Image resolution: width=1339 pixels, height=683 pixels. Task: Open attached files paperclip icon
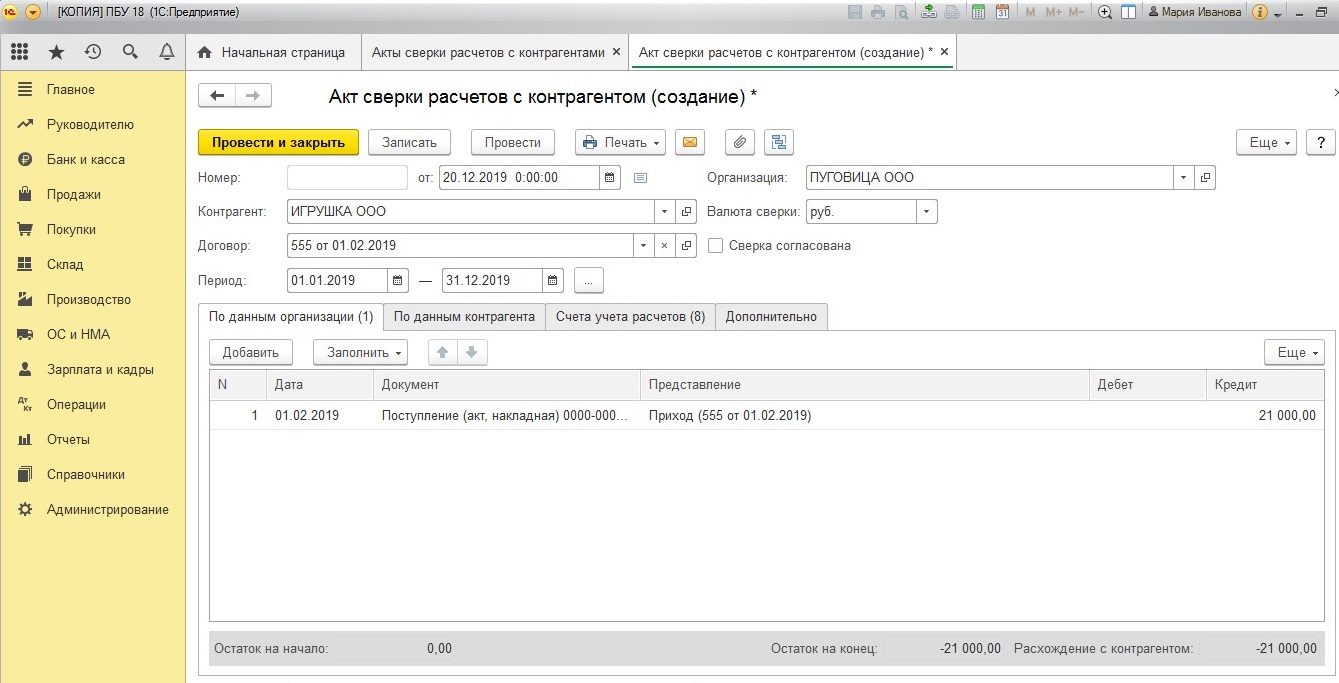(739, 143)
